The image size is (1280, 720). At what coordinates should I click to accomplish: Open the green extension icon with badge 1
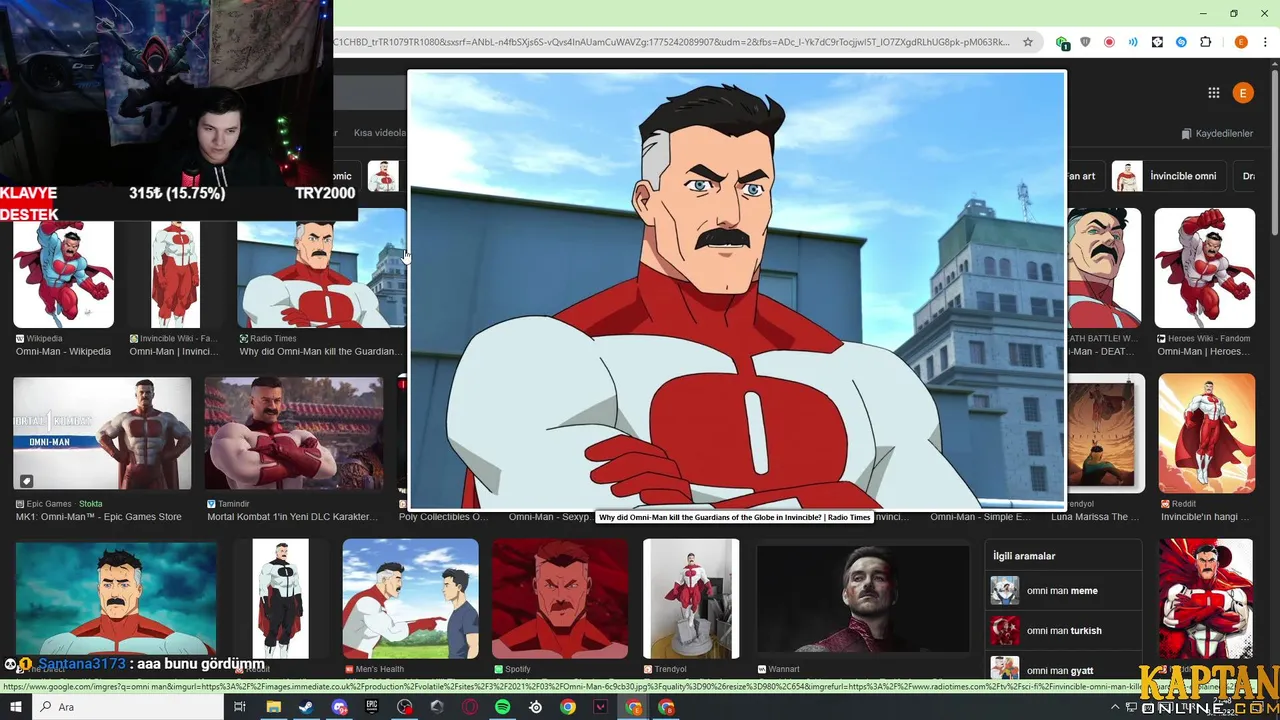(x=1062, y=42)
